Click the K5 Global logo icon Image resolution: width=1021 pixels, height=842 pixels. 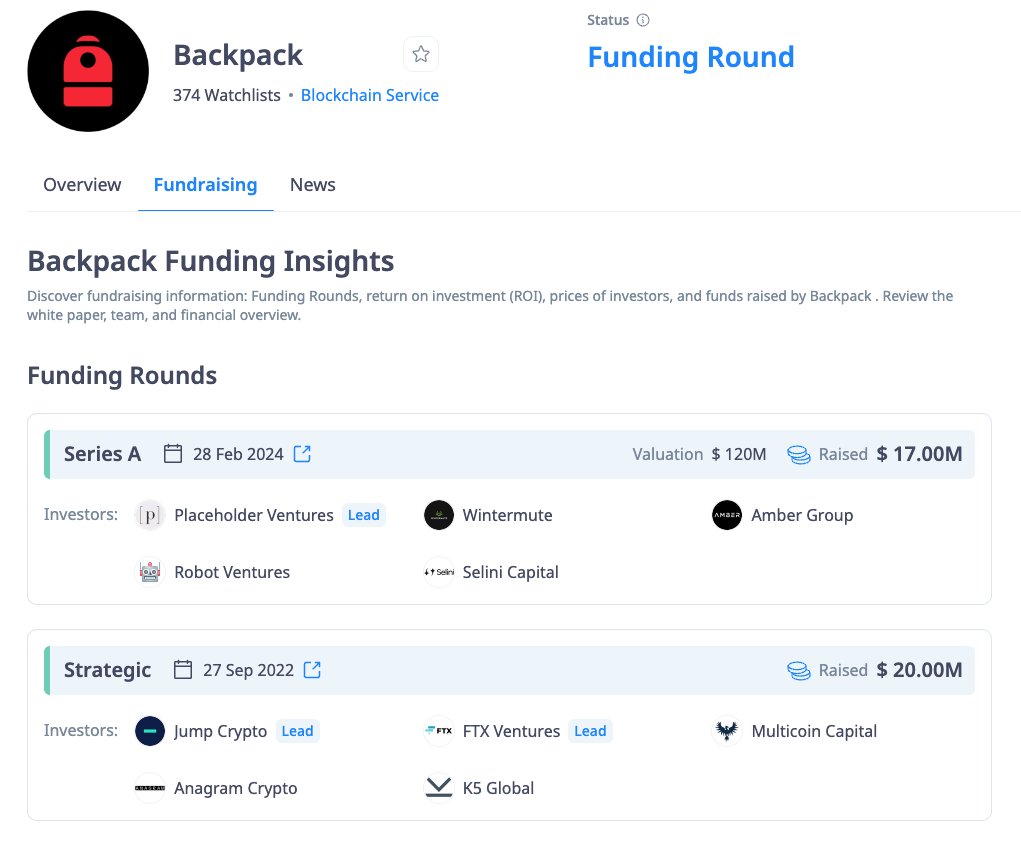pos(439,788)
